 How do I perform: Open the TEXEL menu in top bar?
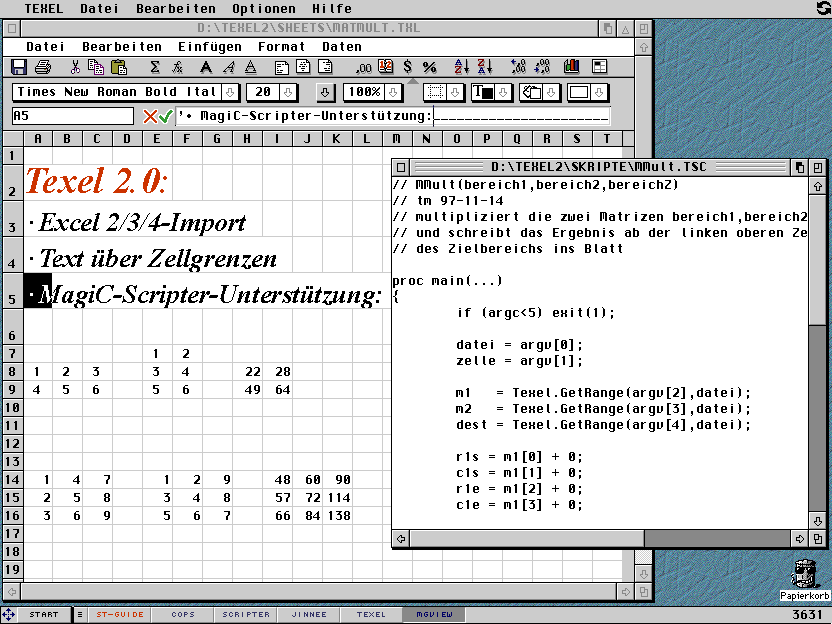tap(44, 8)
